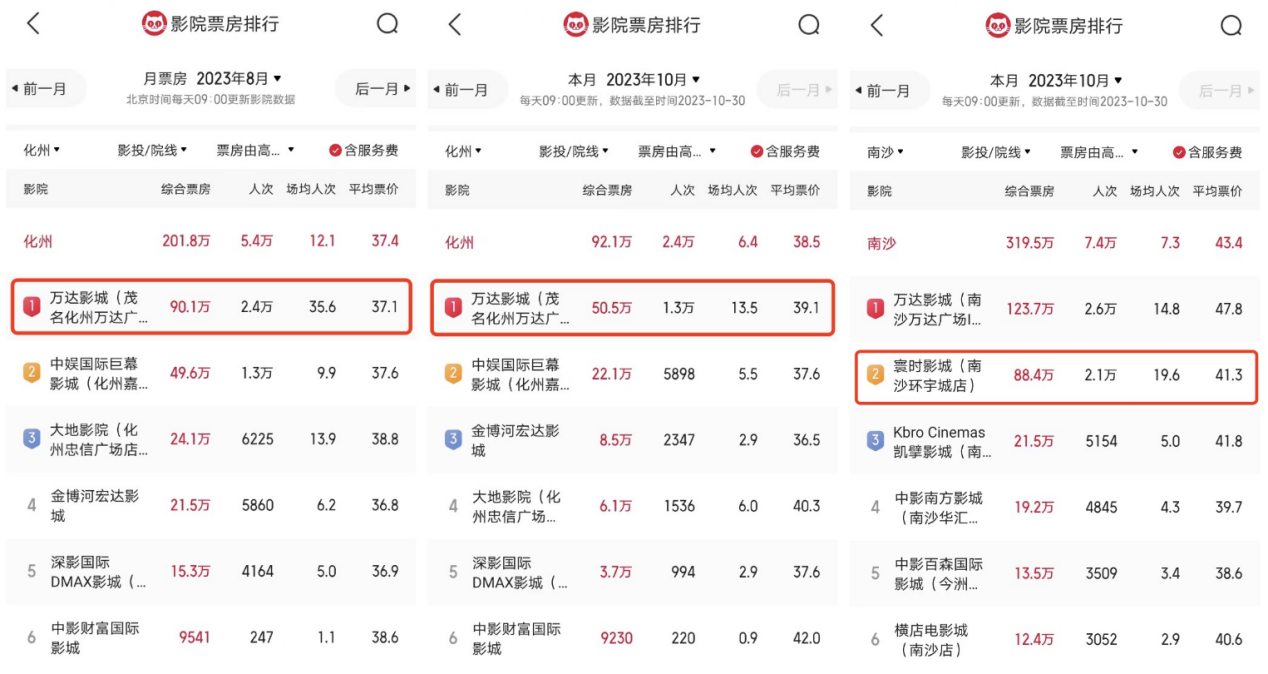Tap rank 1 badge beside 50.5万 row
This screenshot has width=1268, height=674.
click(453, 308)
